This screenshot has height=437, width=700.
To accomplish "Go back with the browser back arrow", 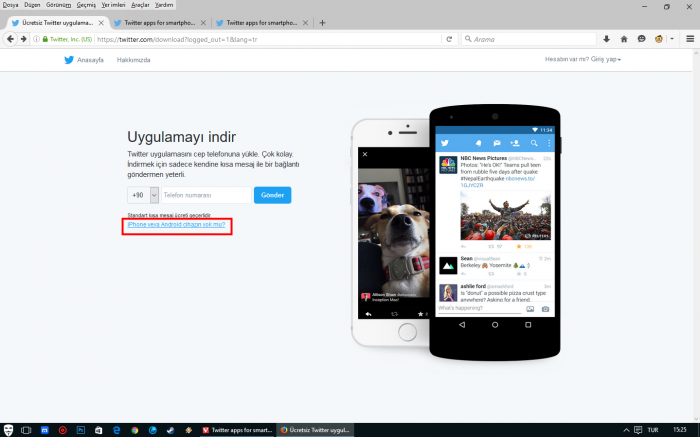I will (10, 39).
